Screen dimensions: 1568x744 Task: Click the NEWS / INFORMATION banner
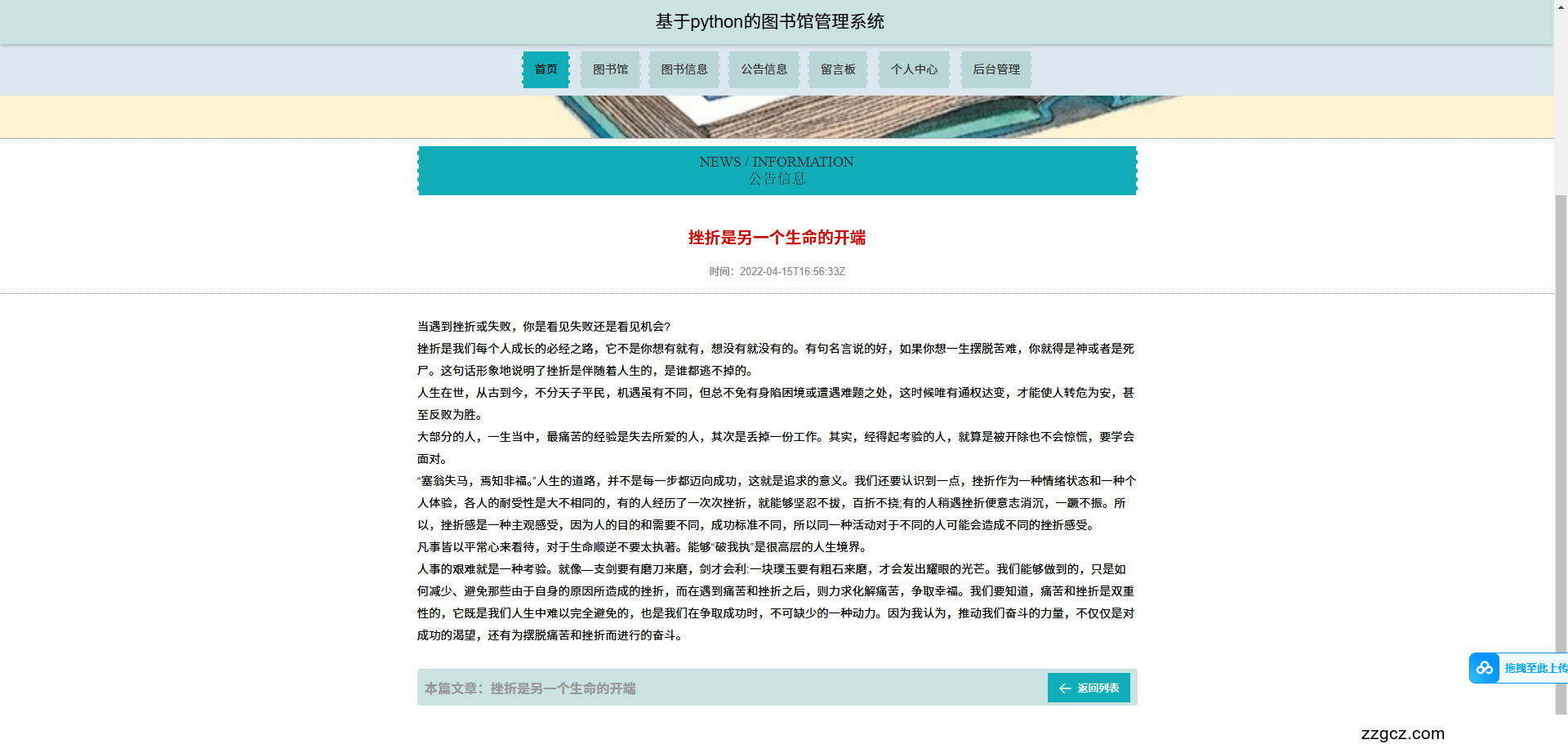pos(777,170)
